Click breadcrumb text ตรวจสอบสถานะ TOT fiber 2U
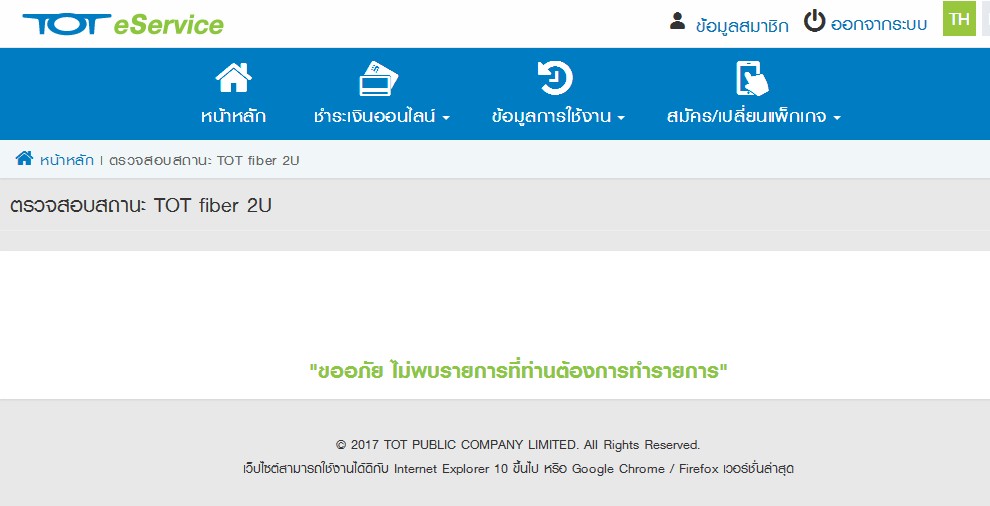 204,160
